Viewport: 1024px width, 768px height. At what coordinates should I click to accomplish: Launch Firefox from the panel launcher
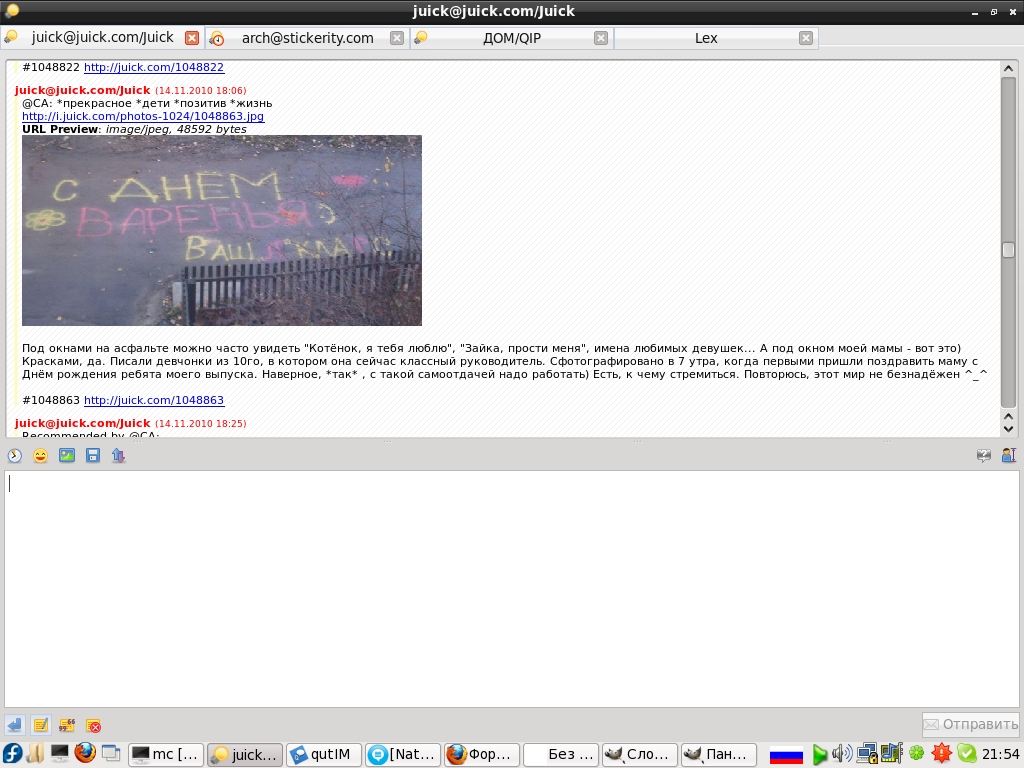pos(85,754)
